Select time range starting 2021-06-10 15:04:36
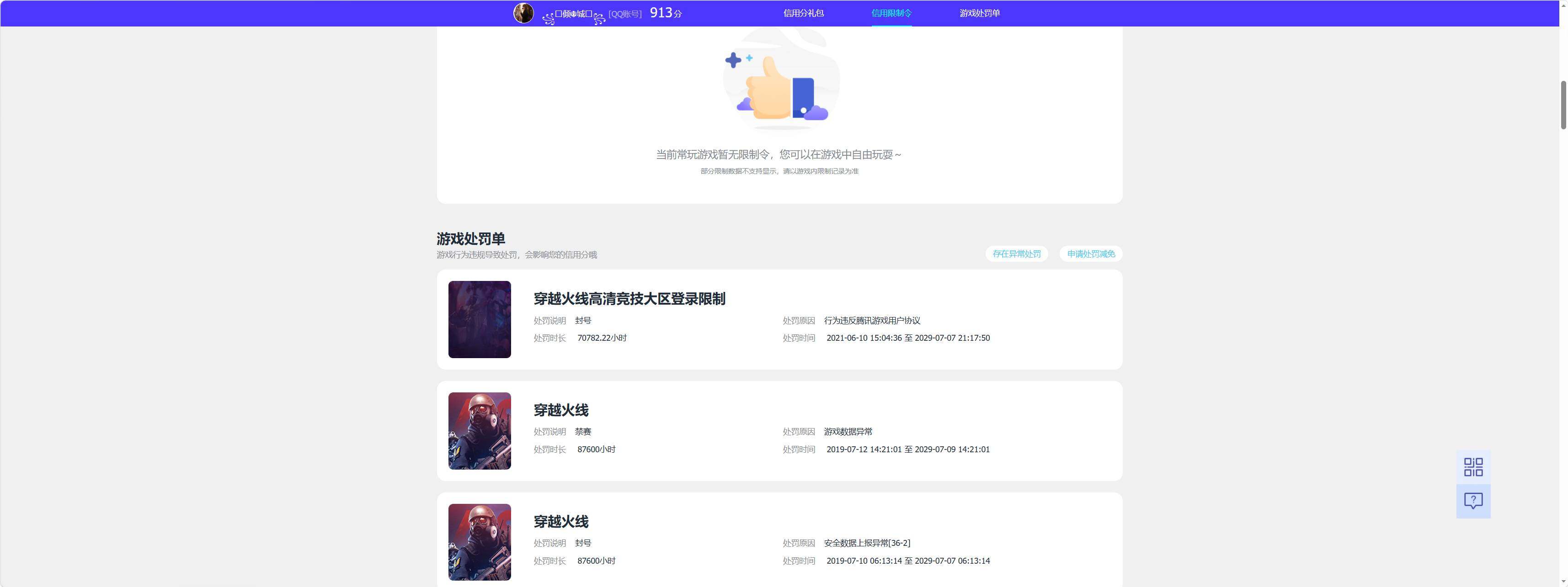The height and width of the screenshot is (587, 1568). point(908,338)
